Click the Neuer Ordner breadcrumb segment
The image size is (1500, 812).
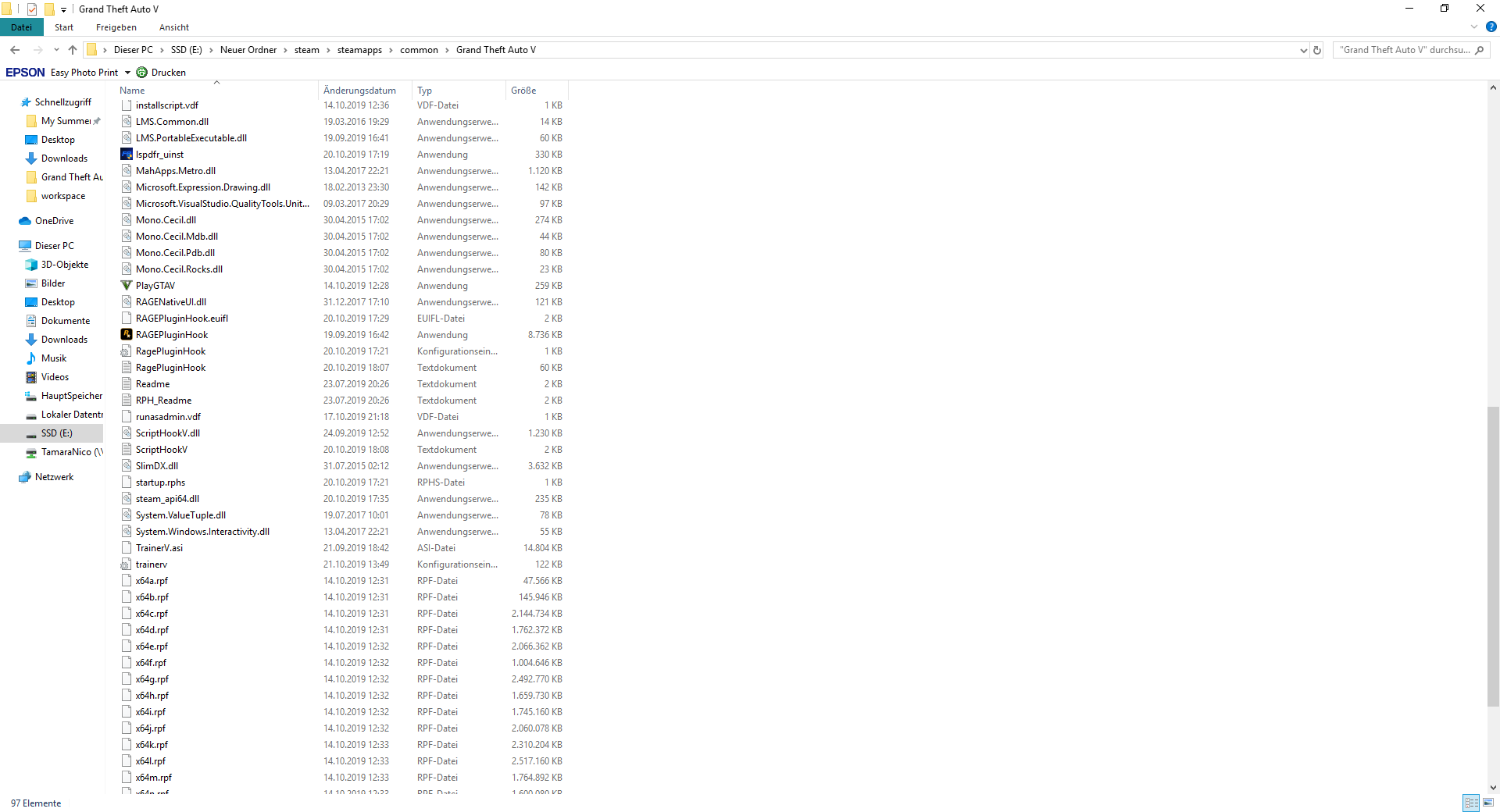click(248, 50)
